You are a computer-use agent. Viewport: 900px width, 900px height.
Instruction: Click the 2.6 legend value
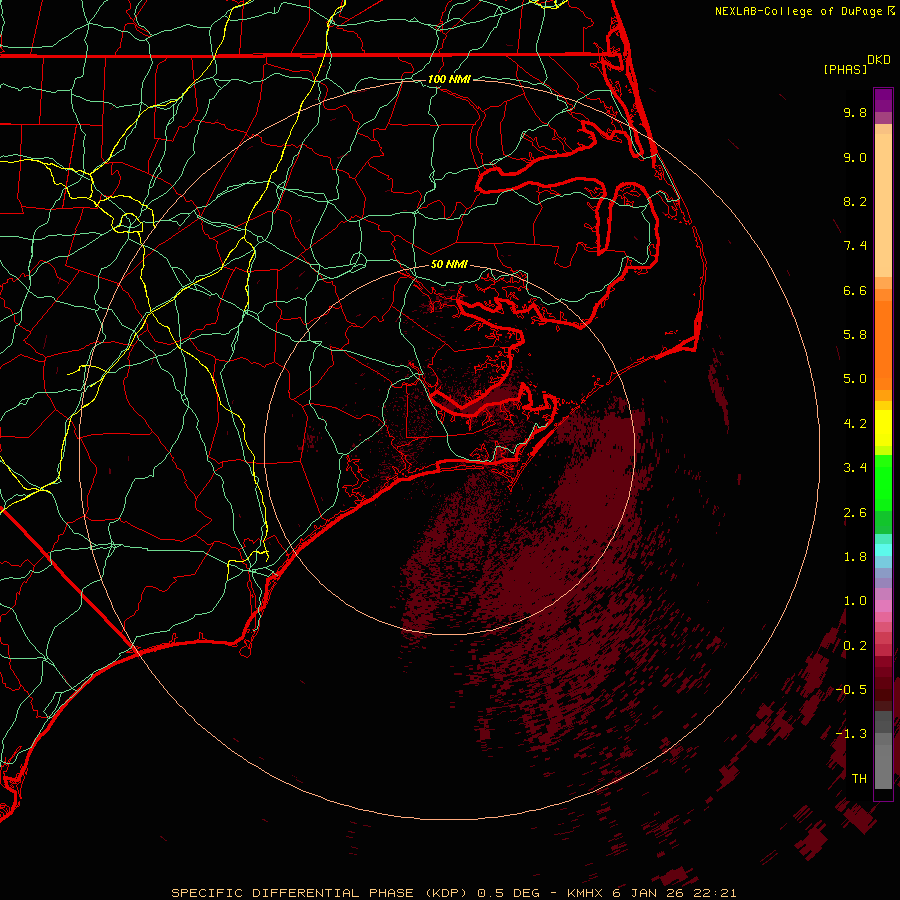click(x=855, y=513)
